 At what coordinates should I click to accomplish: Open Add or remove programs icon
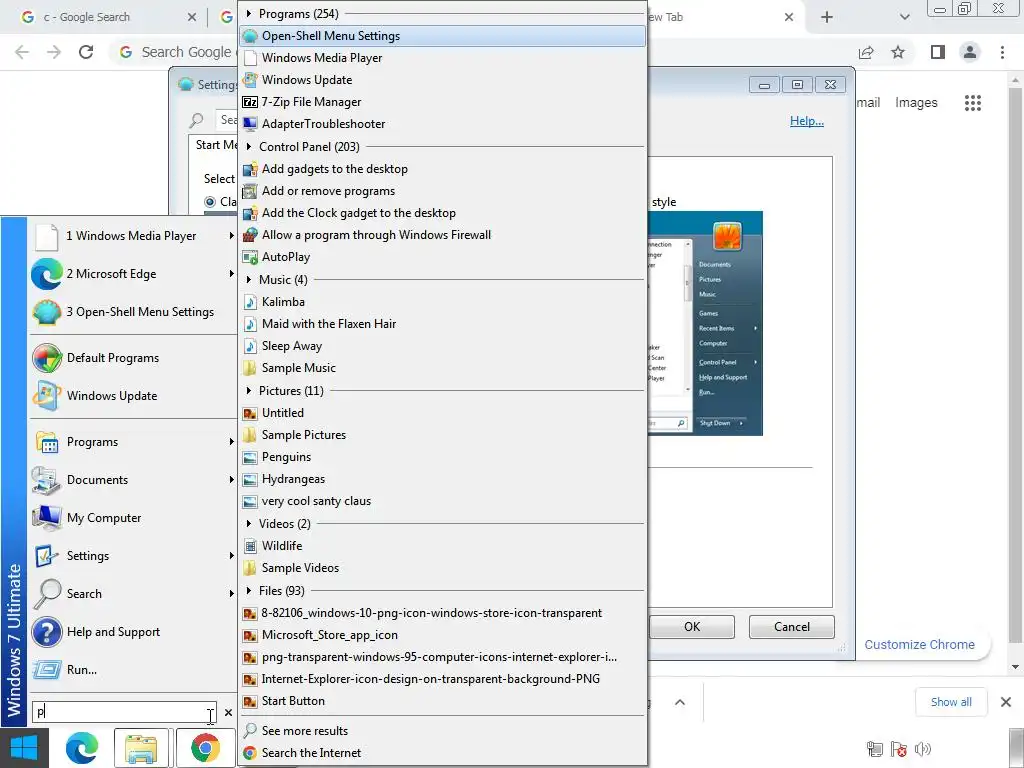tap(249, 191)
